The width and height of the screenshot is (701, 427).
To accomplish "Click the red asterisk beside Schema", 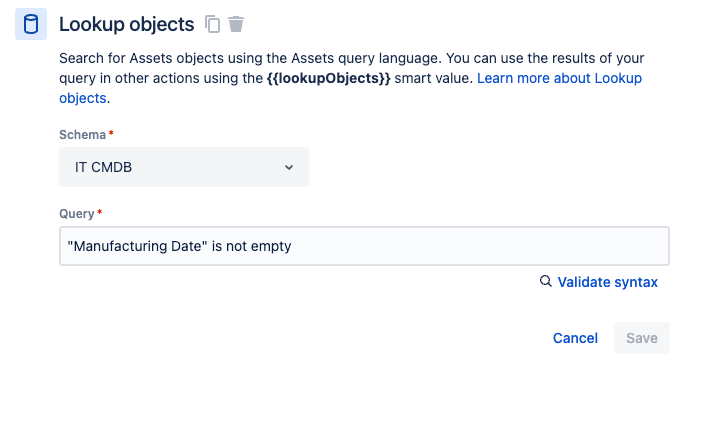I will pos(111,134).
